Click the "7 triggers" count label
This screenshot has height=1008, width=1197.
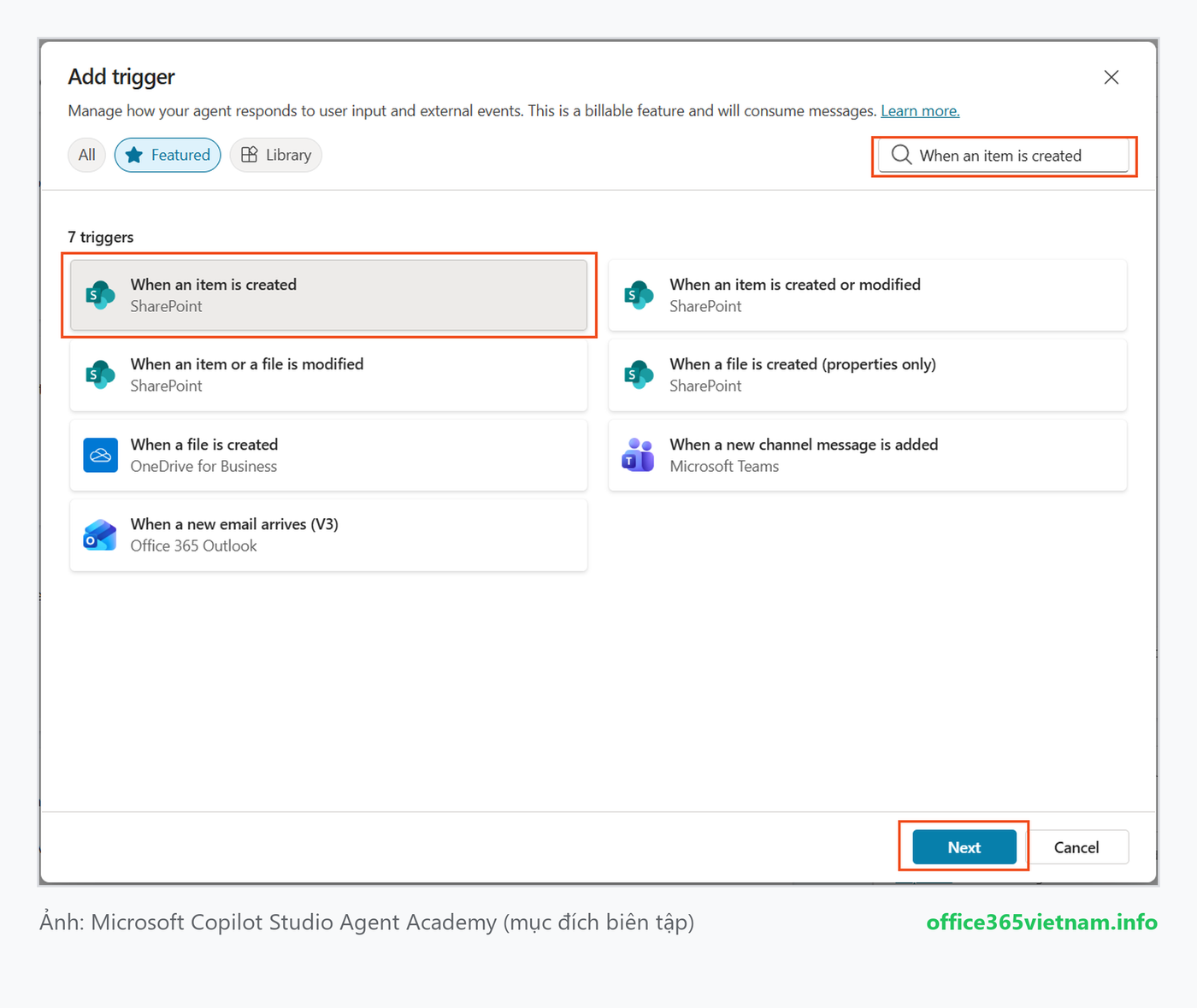[101, 237]
